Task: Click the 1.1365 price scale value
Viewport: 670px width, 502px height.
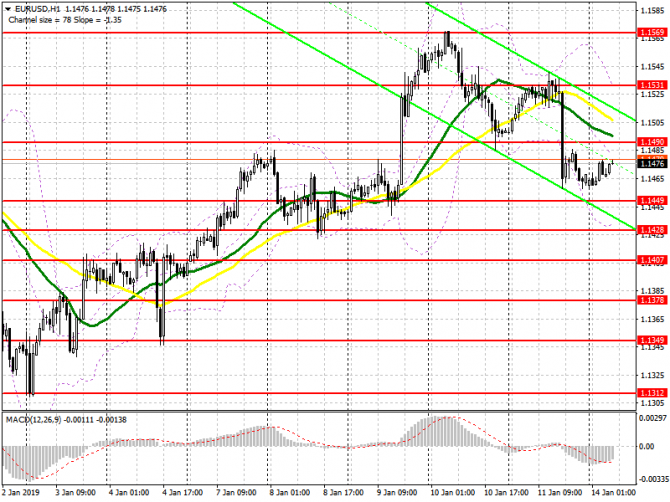Action: click(653, 319)
